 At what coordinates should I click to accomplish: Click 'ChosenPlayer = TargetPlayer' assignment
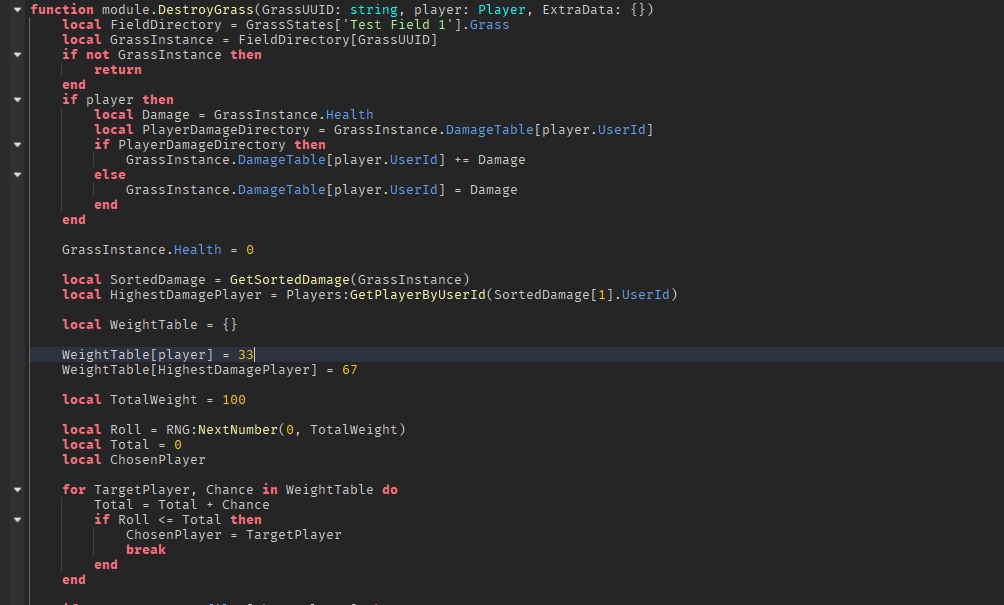[234, 535]
